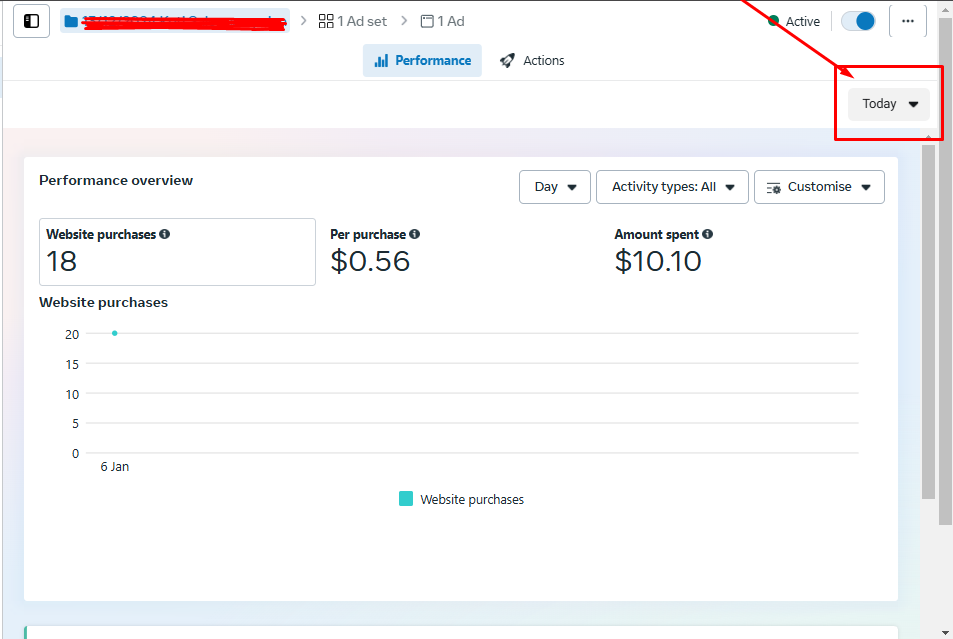Screen dimensions: 953x639
Task: Collapse the side panel using the top-left panel icon
Action: pyautogui.click(x=31, y=21)
